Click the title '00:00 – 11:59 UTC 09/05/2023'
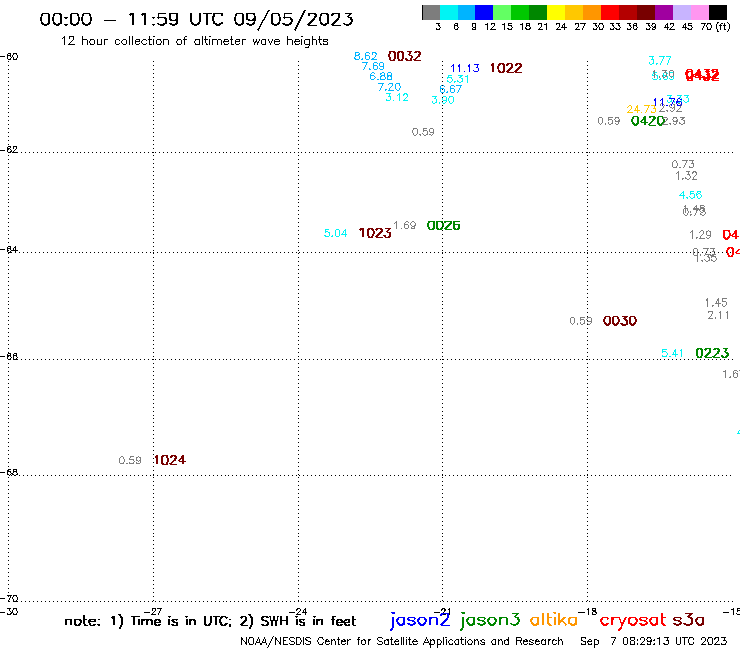 pos(196,19)
